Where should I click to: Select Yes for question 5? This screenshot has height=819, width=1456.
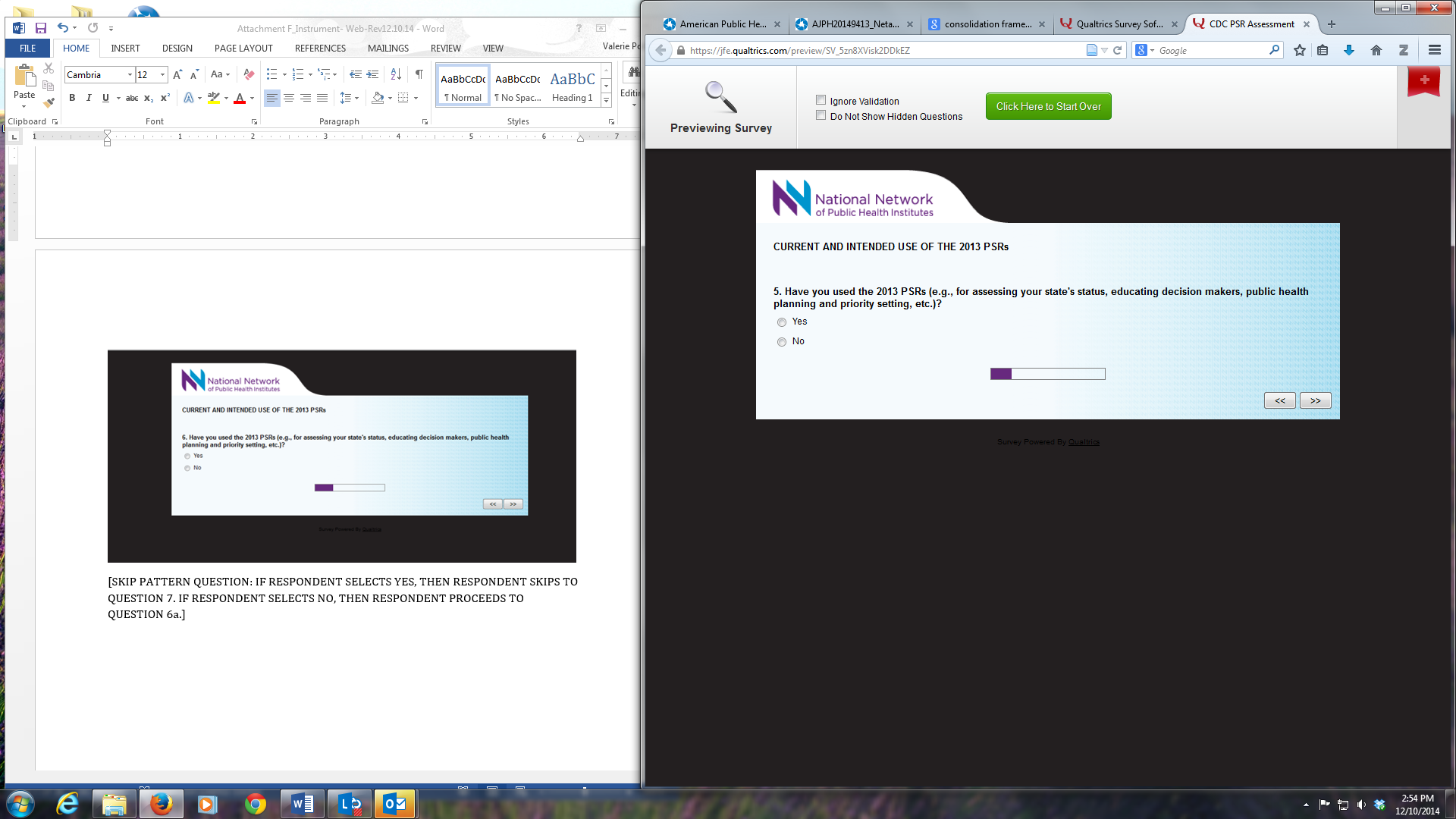[x=782, y=322]
